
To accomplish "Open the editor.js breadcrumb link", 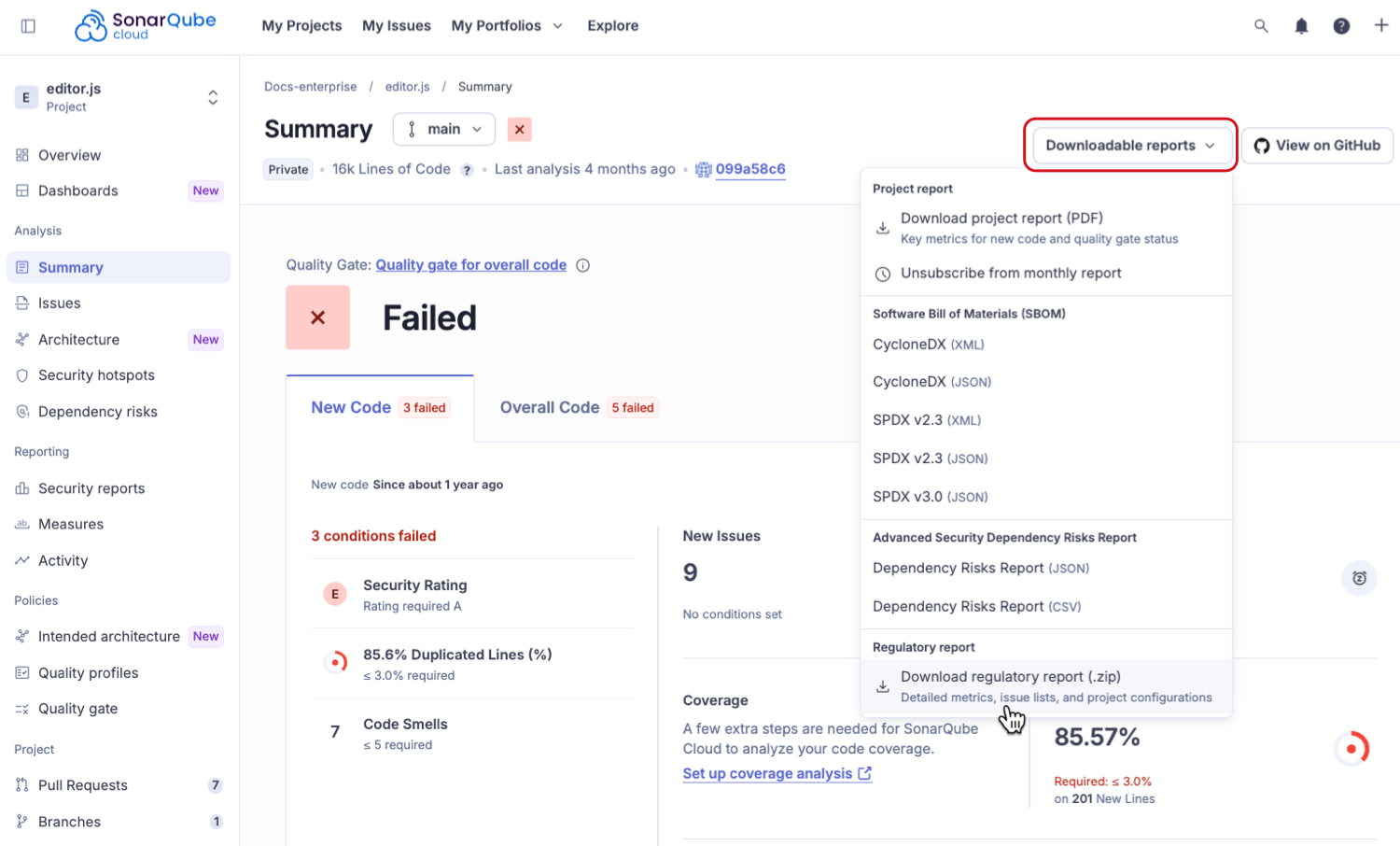I will (x=408, y=87).
